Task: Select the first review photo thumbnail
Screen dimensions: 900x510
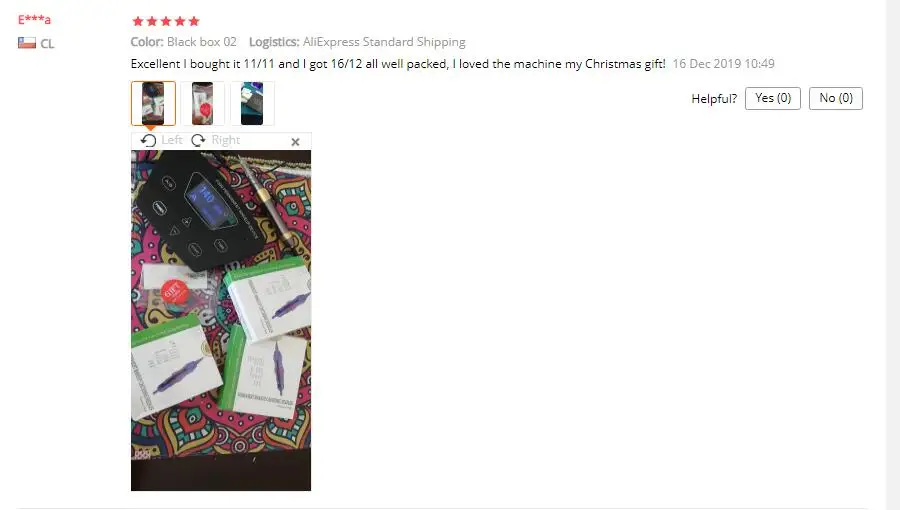Action: [153, 103]
